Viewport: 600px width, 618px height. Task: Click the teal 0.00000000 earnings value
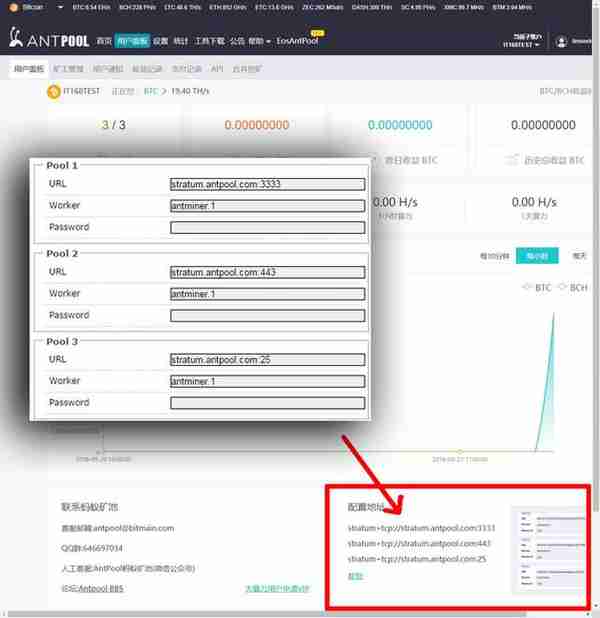coord(400,125)
